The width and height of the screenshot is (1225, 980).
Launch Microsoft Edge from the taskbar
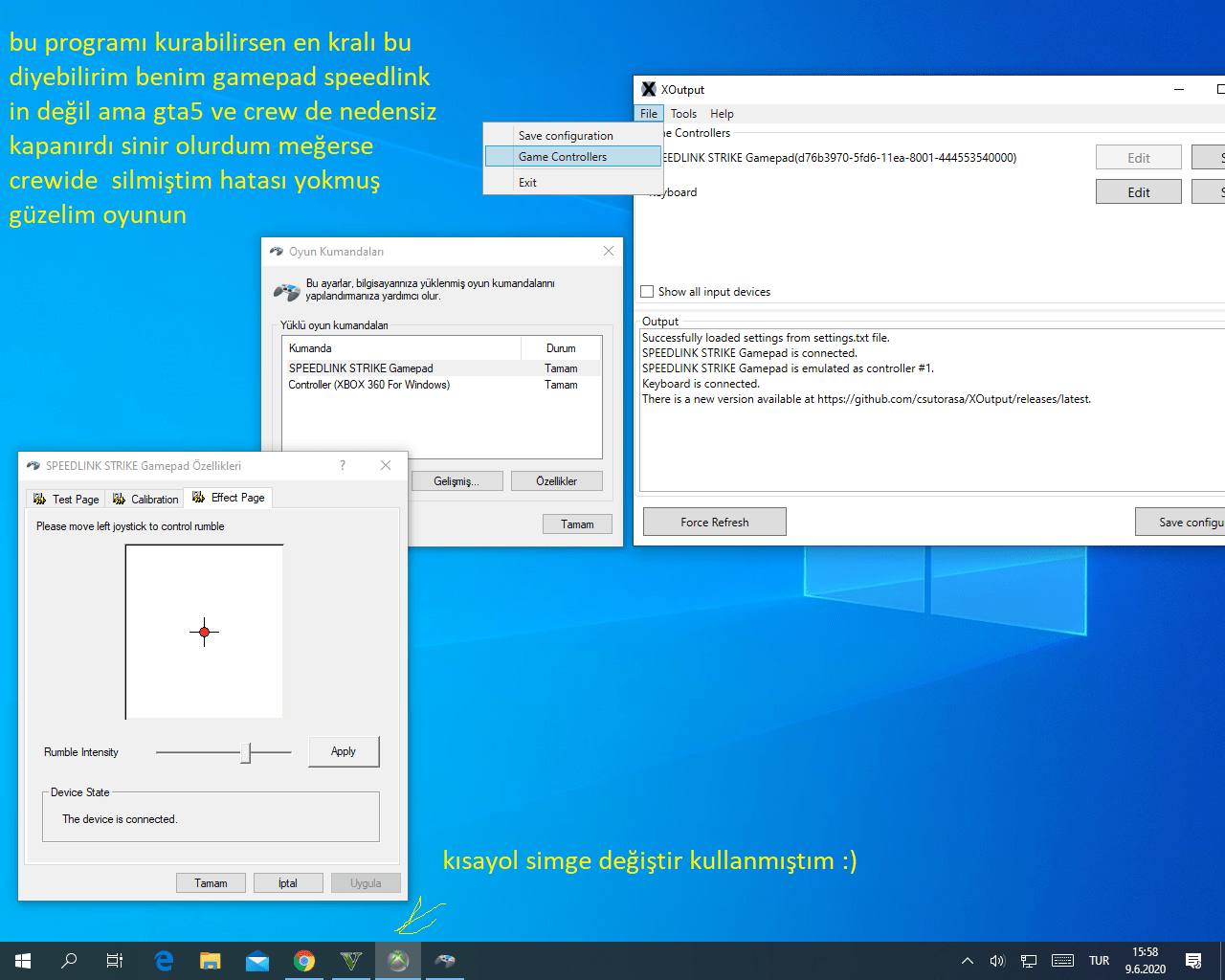164,961
